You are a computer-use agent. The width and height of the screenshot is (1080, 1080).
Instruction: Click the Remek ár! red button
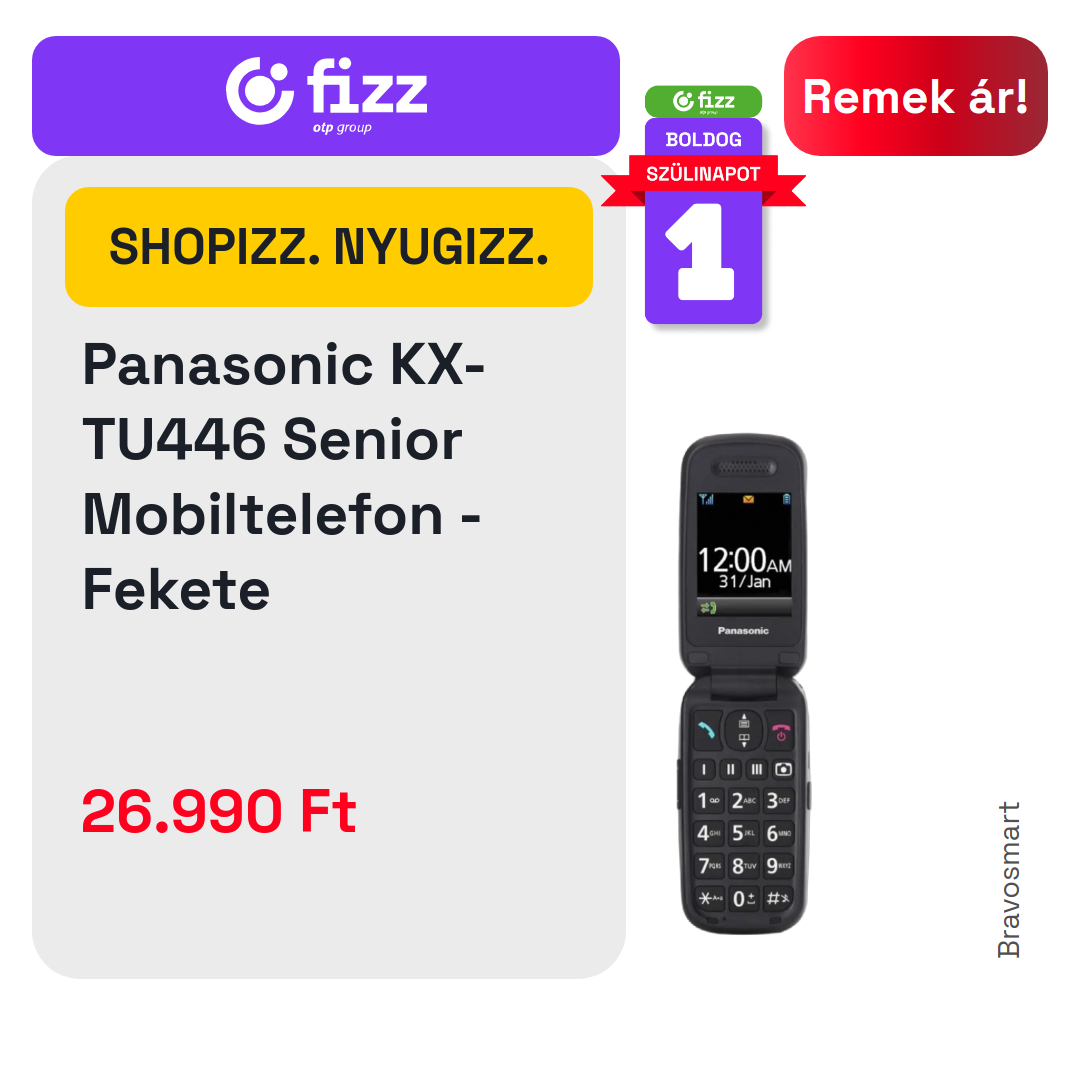click(915, 96)
